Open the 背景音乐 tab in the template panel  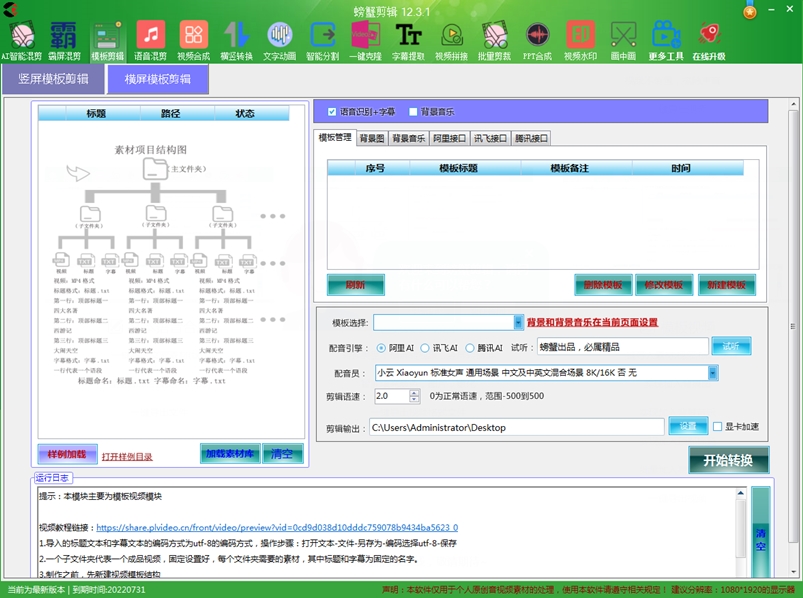(409, 138)
